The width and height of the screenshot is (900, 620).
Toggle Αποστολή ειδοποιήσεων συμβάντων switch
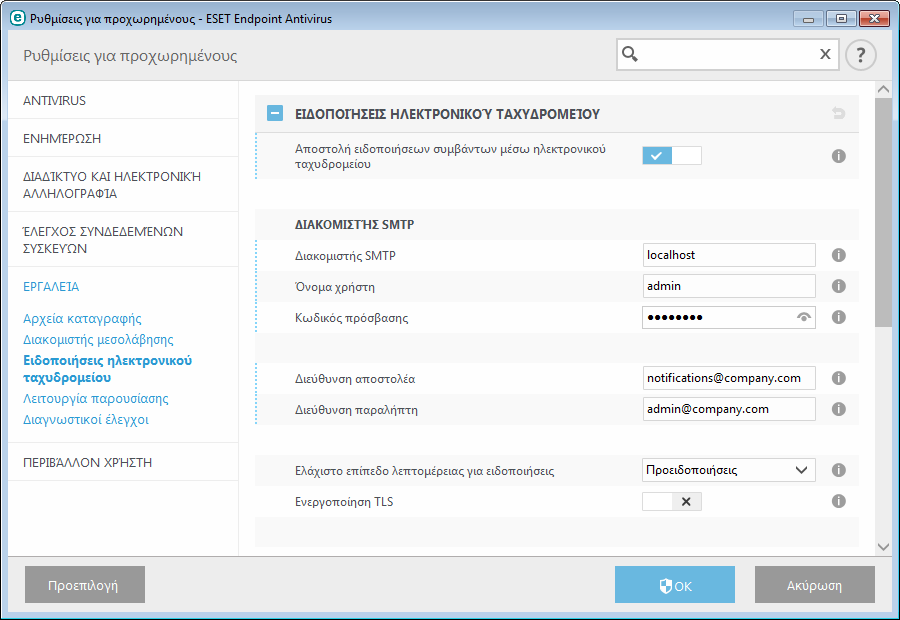[x=672, y=156]
